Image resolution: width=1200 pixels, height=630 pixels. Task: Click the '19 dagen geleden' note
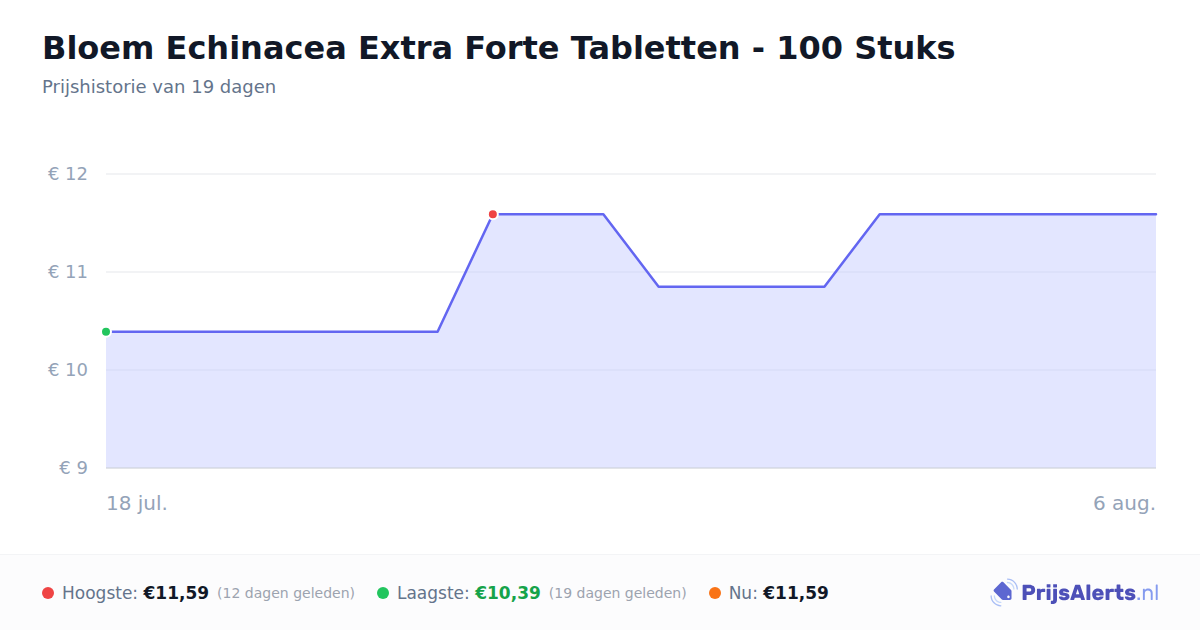[618, 593]
